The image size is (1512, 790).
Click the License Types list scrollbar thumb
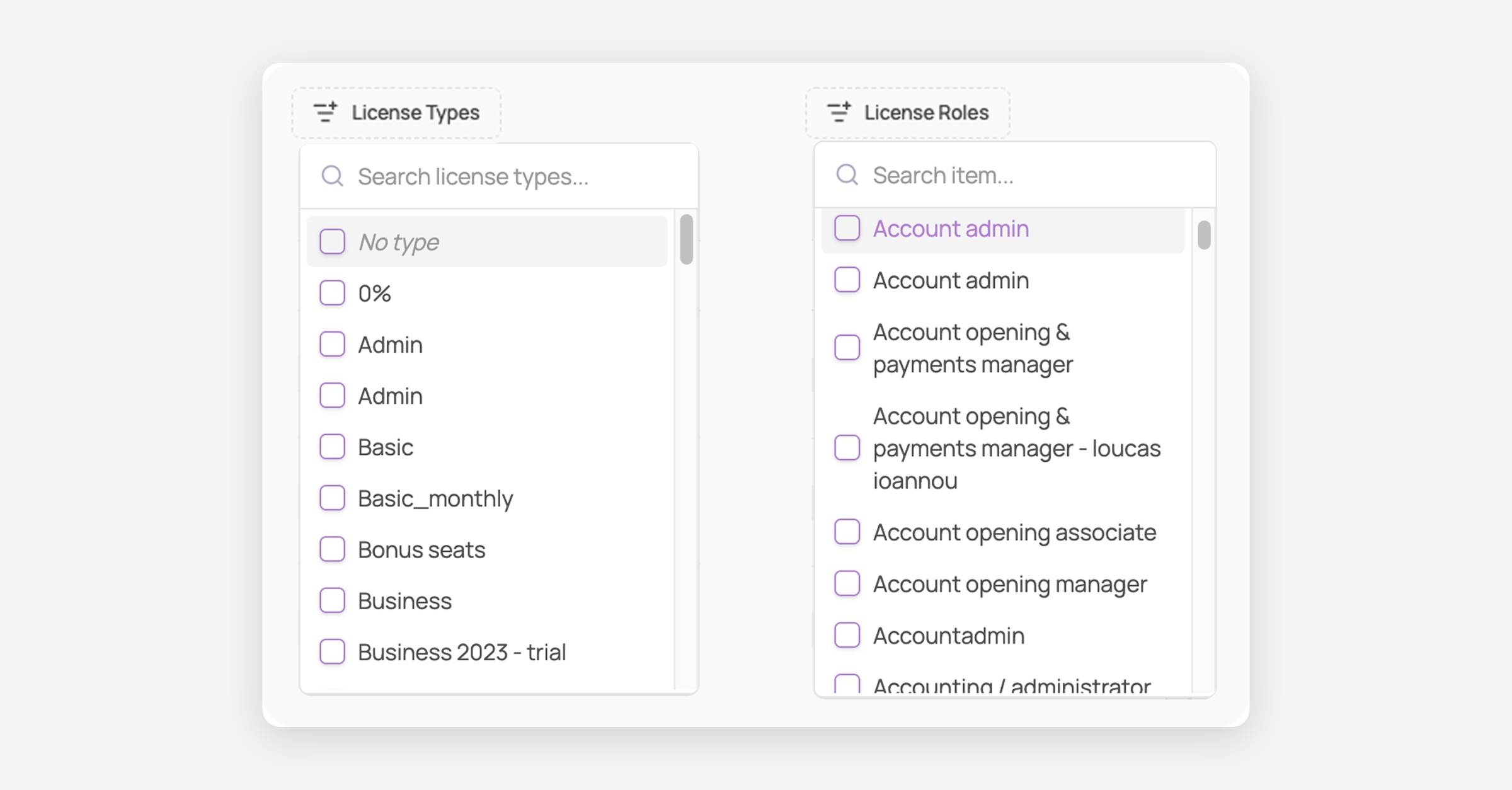pyautogui.click(x=687, y=239)
